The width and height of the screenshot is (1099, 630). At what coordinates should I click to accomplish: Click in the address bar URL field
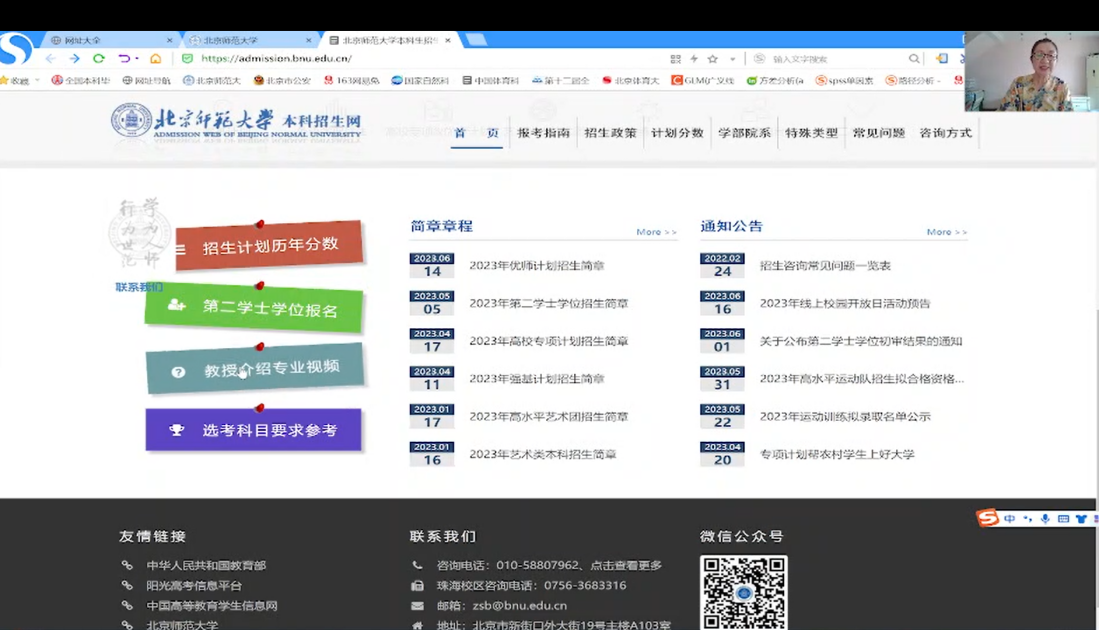pyautogui.click(x=421, y=58)
